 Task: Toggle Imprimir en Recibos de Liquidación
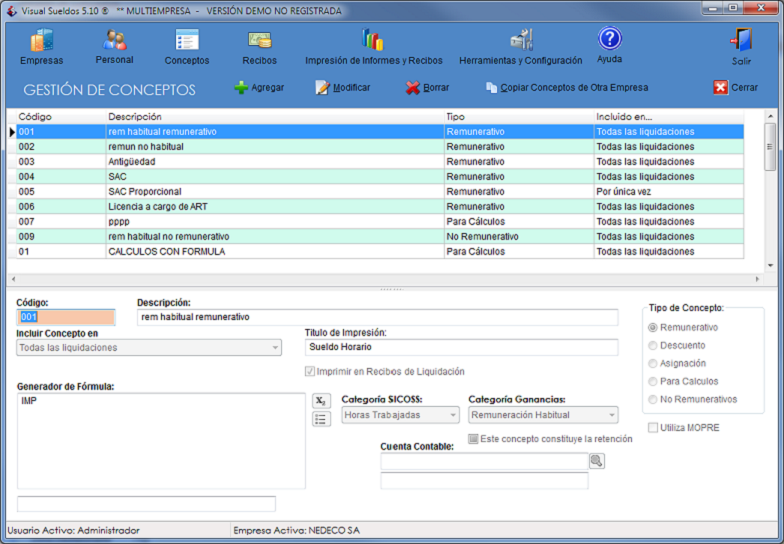pos(310,372)
